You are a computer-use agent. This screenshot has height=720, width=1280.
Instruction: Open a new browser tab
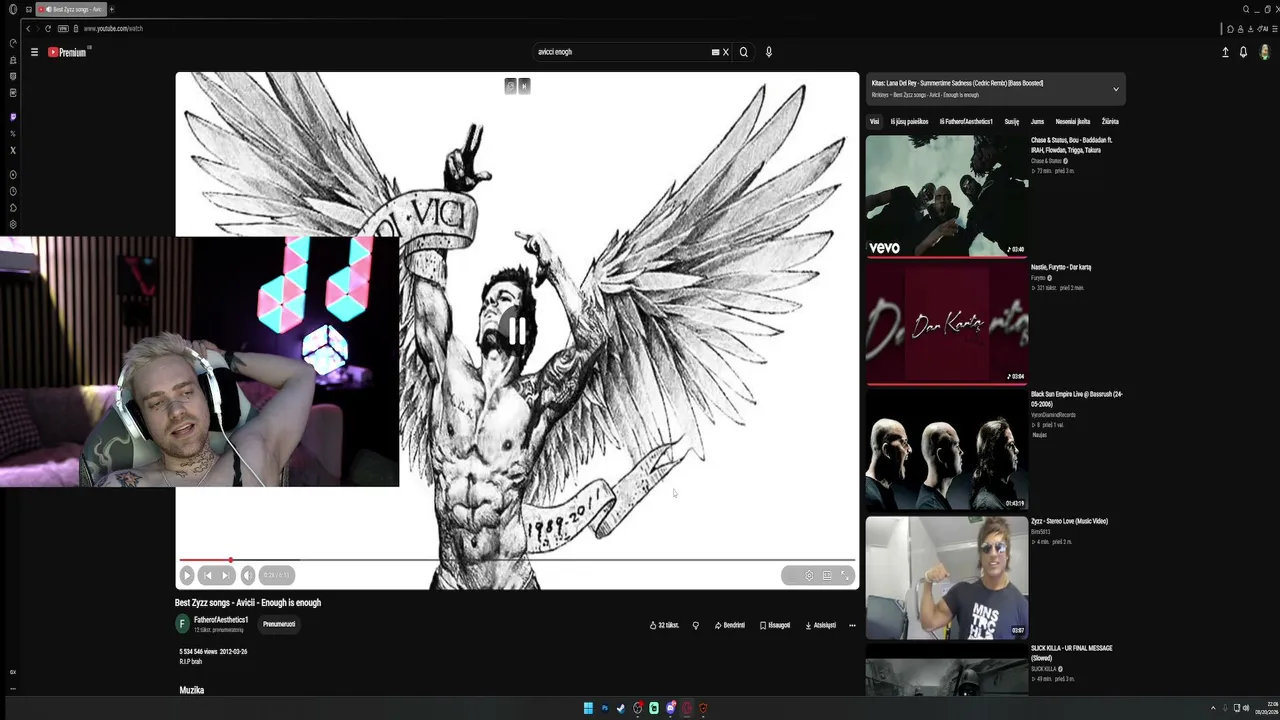coord(111,9)
